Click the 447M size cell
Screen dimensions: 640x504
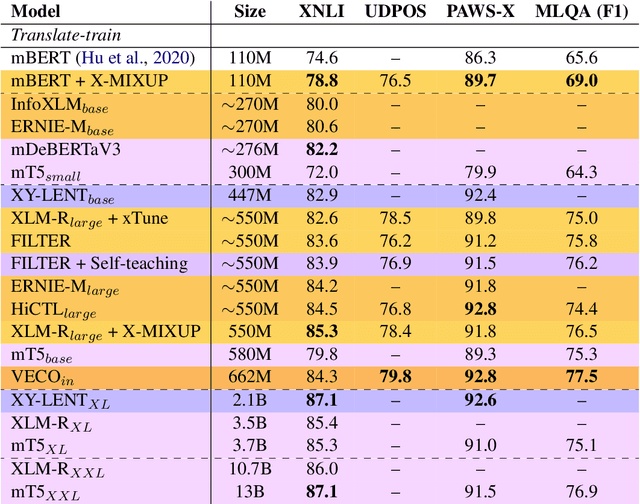pos(249,195)
